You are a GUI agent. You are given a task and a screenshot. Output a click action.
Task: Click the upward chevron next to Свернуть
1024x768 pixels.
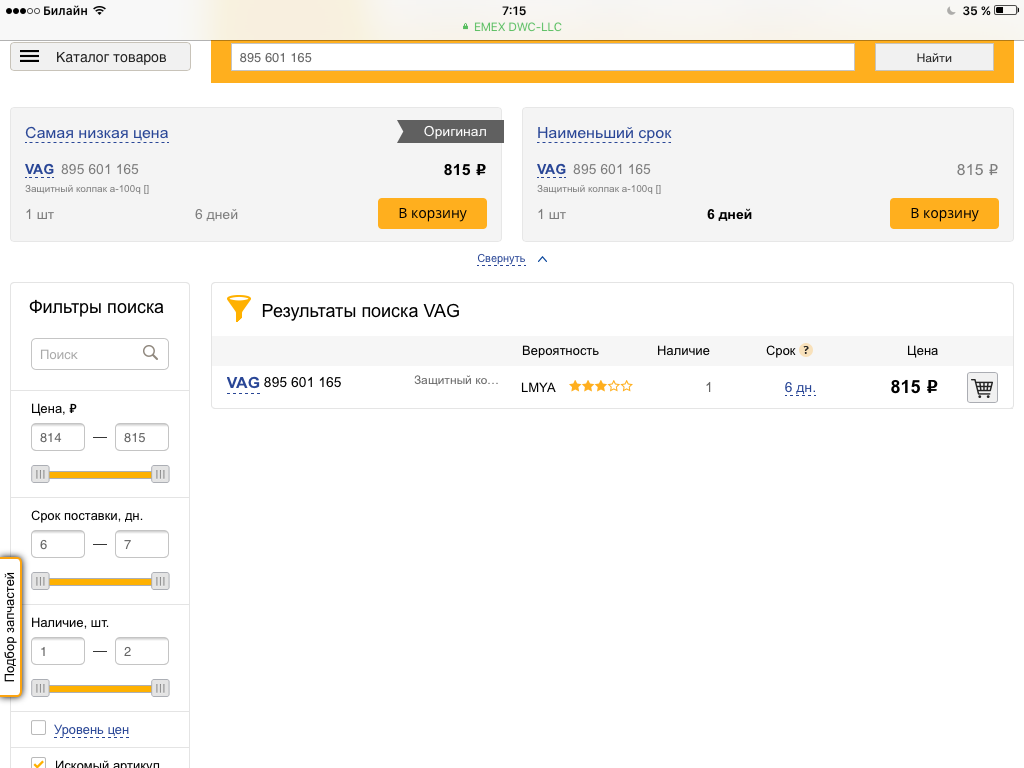[542, 259]
